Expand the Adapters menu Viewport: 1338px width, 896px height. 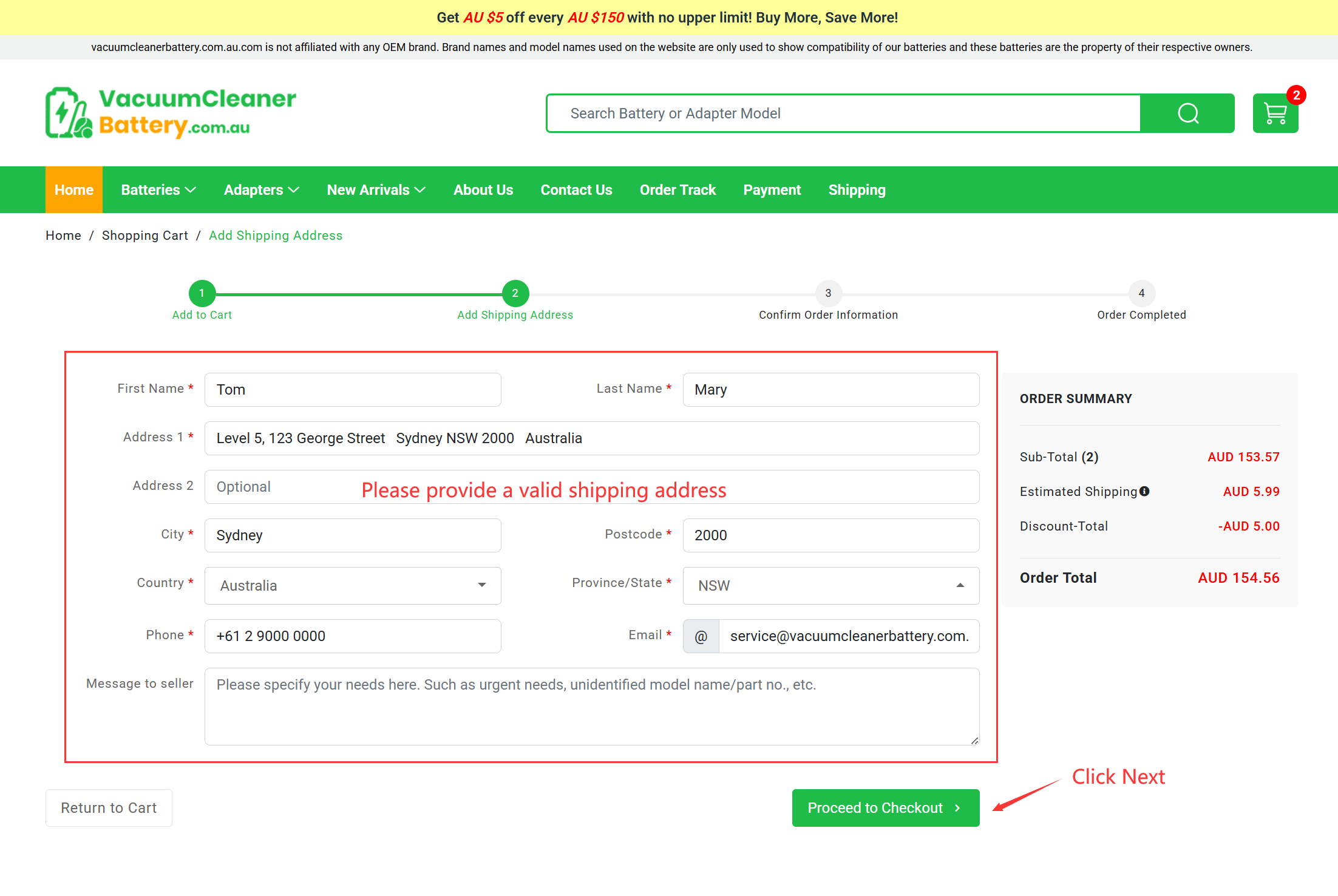tap(261, 190)
